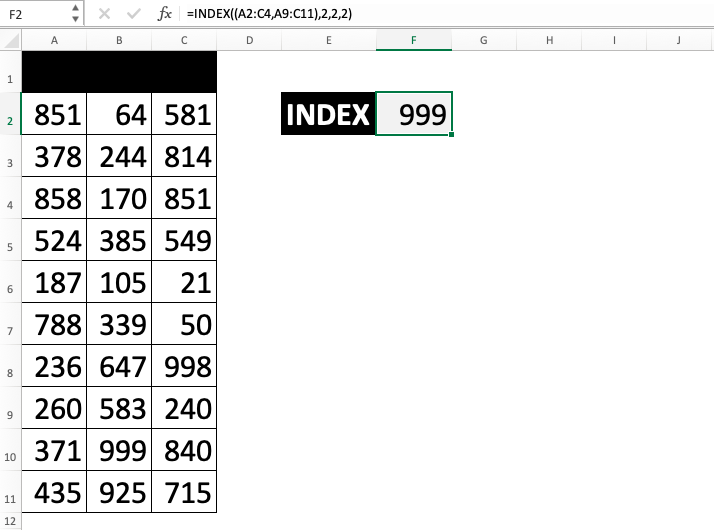
Task: Open the Name Box stepper arrows
Action: [x=76, y=14]
